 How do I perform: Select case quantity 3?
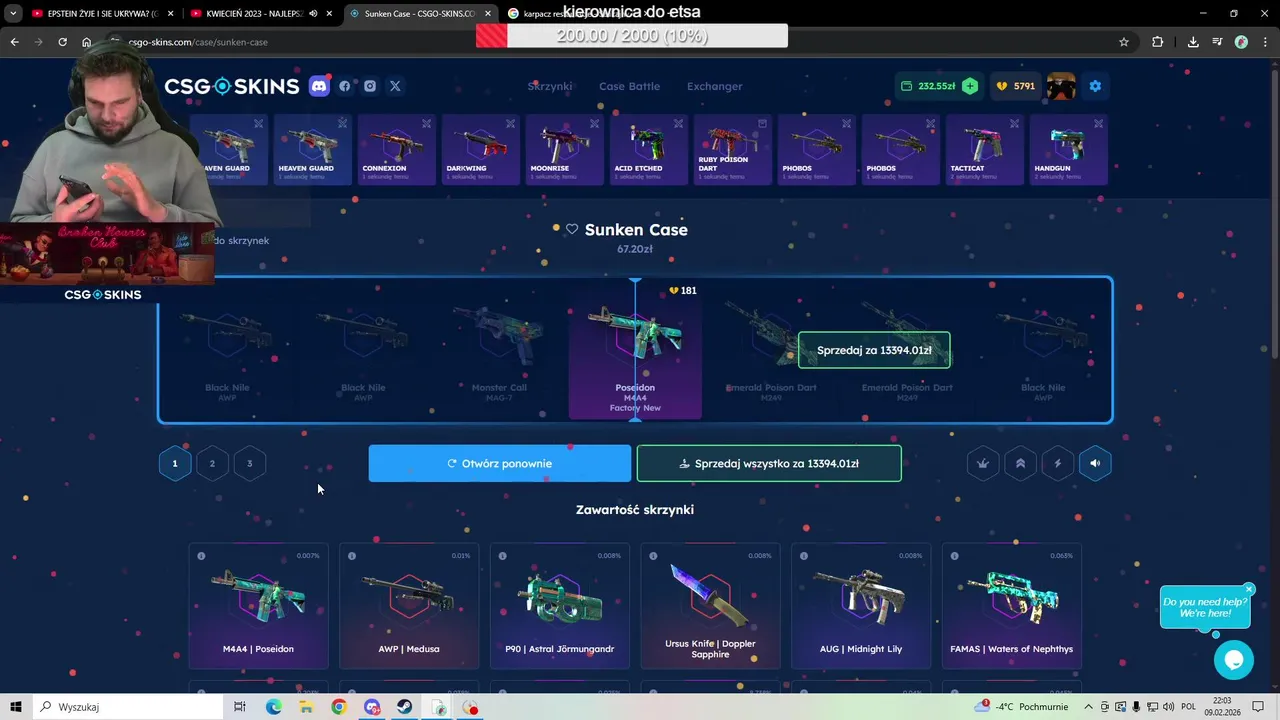250,463
